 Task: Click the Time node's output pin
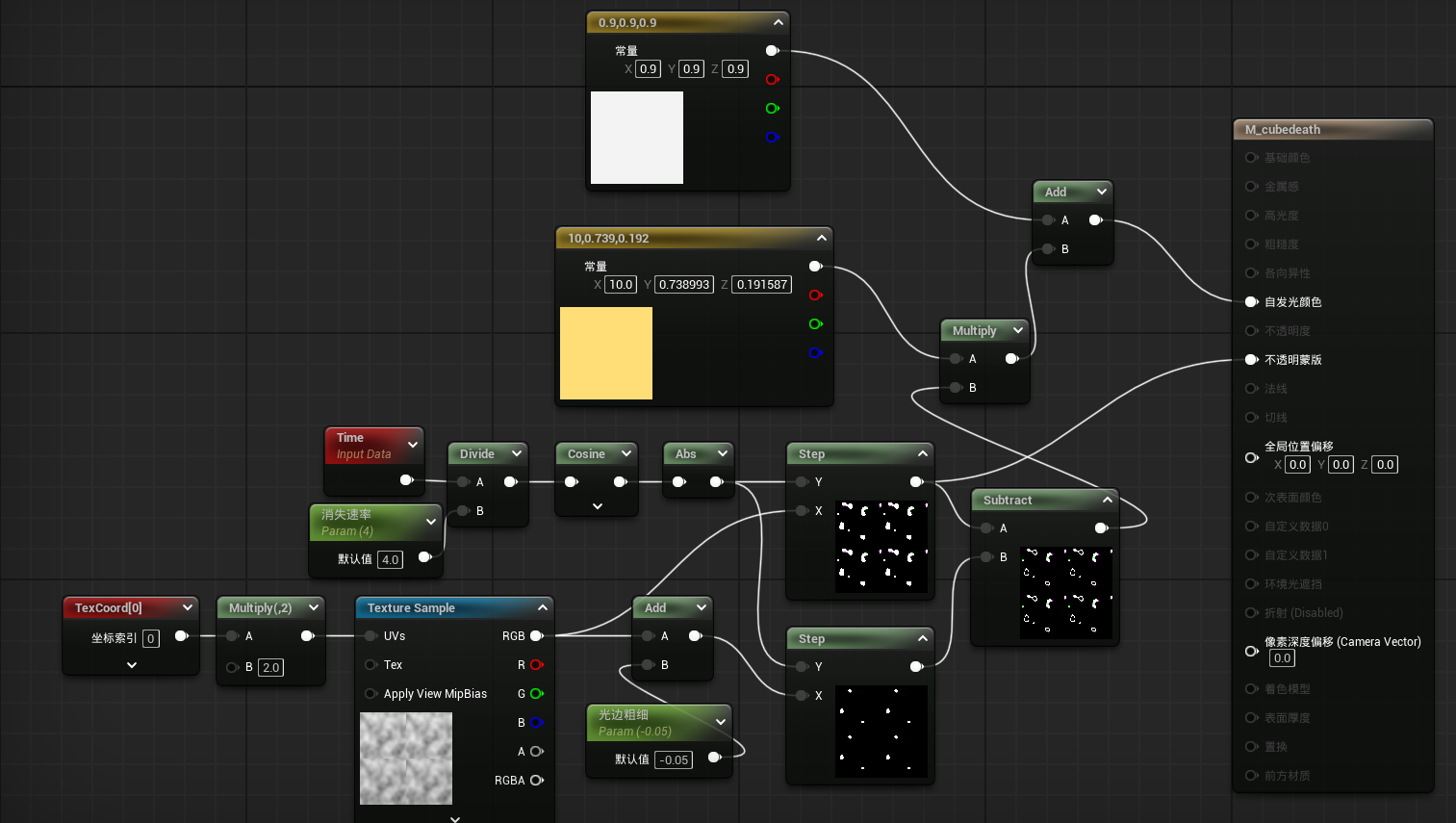click(x=406, y=479)
